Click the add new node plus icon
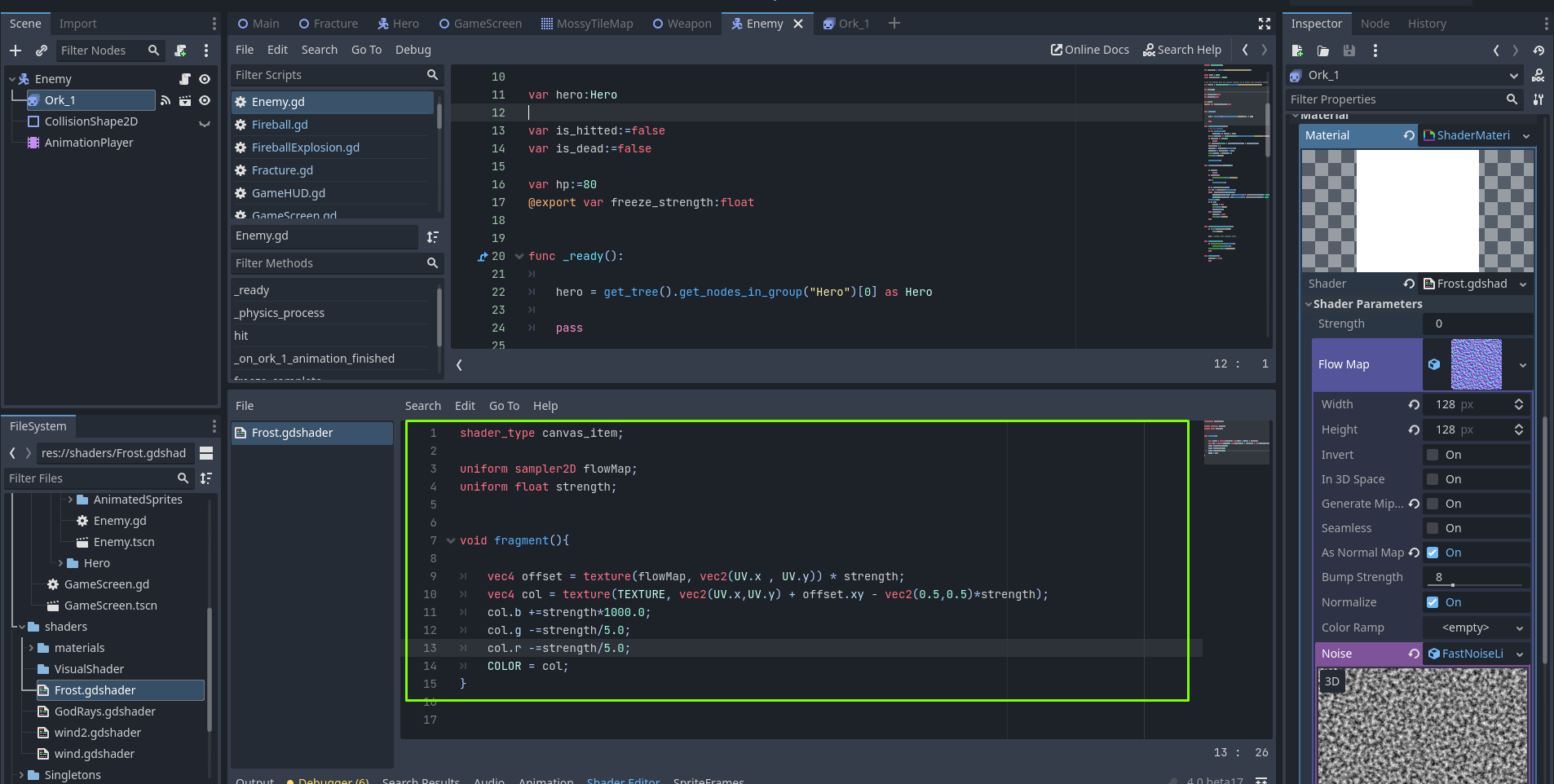Viewport: 1554px width, 784px height. coord(15,51)
